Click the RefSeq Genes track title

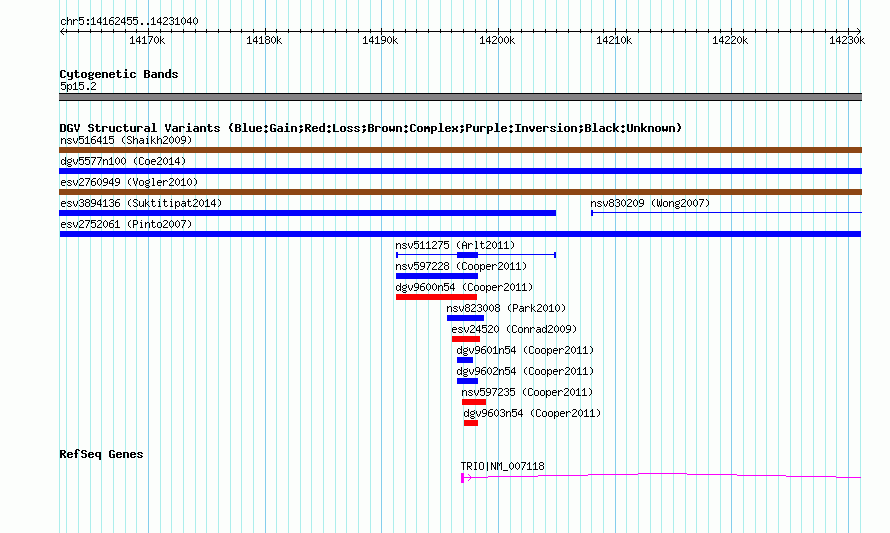[x=101, y=454]
